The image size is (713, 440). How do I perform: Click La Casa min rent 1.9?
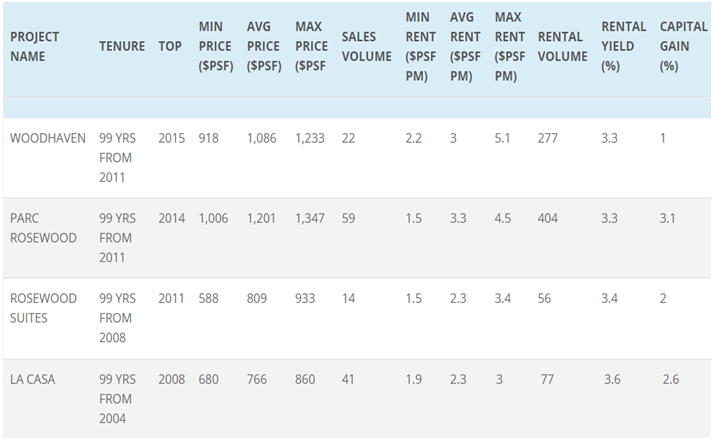click(413, 380)
